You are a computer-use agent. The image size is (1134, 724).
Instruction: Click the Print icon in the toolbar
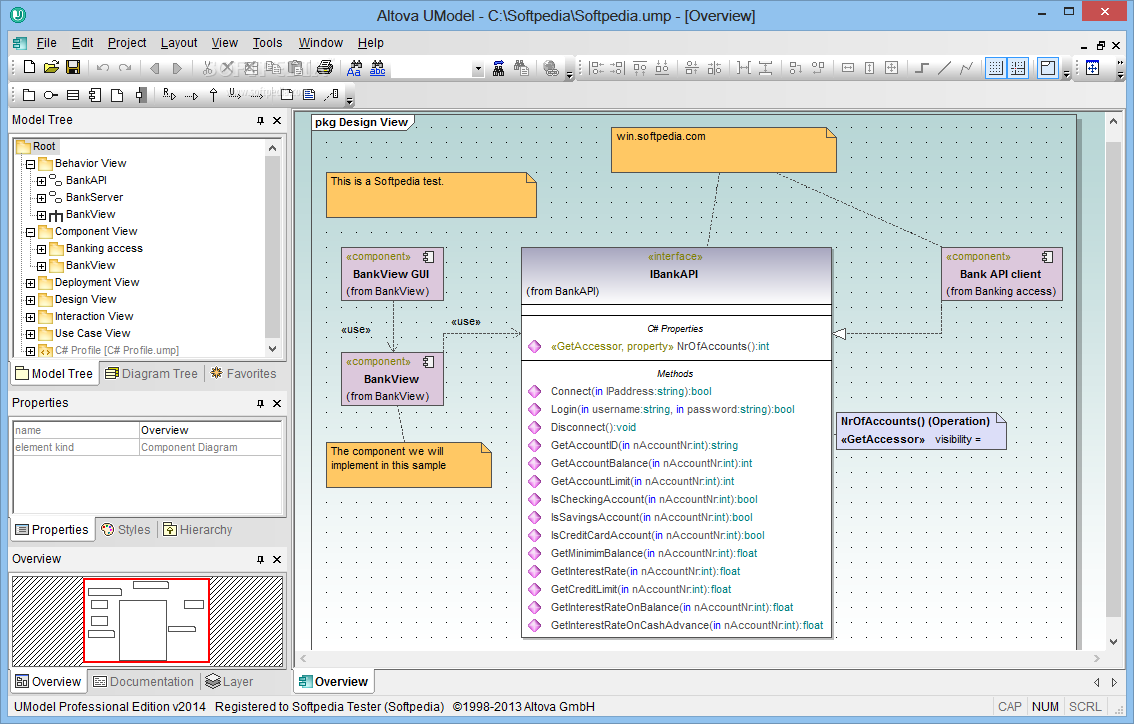pos(325,68)
